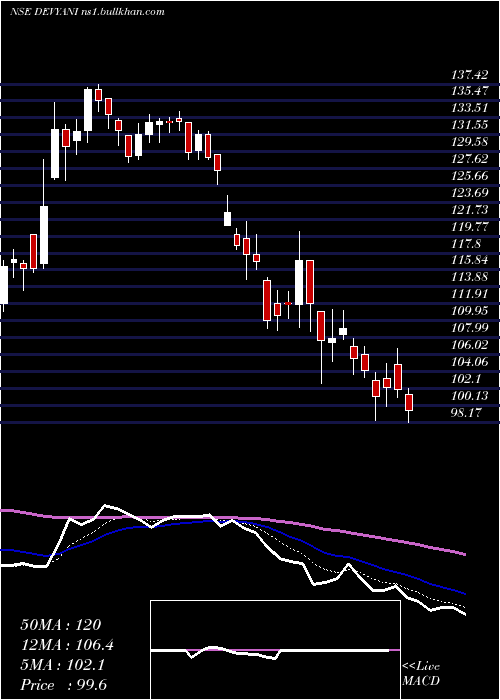Screen dimensions: 500x700
Task: Click the 121.73 price axis label
Action: [469, 210]
